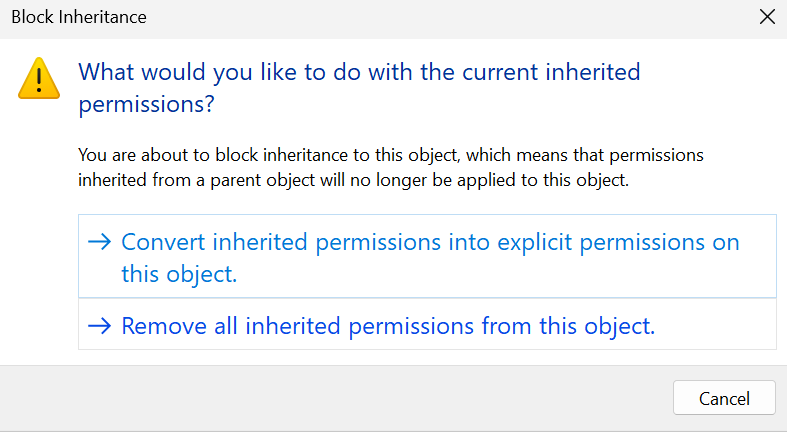Select the second line 'this object.' of Convert option
Viewport: 787px width, 433px height.
(x=179, y=274)
